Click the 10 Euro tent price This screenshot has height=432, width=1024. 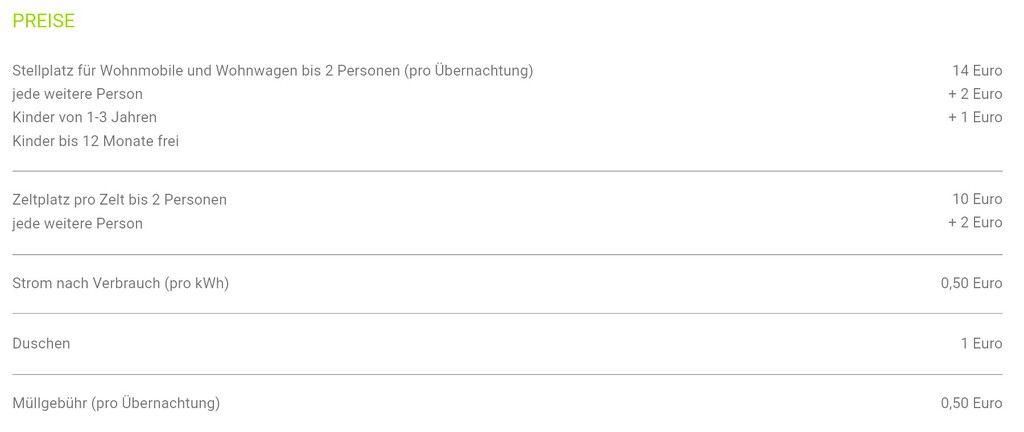coord(977,199)
